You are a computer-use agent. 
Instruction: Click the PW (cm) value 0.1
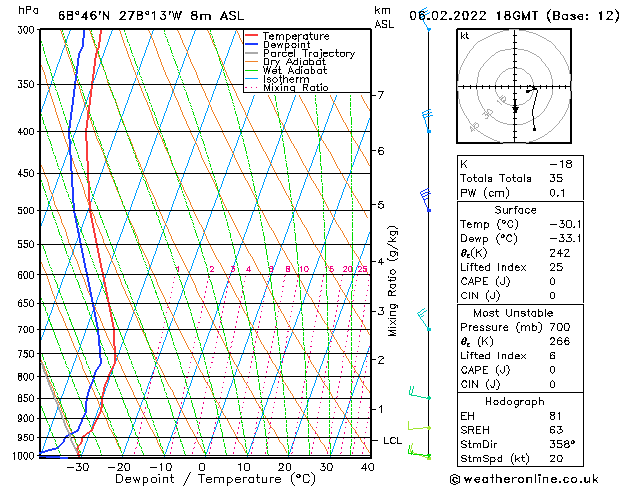[x=557, y=193]
